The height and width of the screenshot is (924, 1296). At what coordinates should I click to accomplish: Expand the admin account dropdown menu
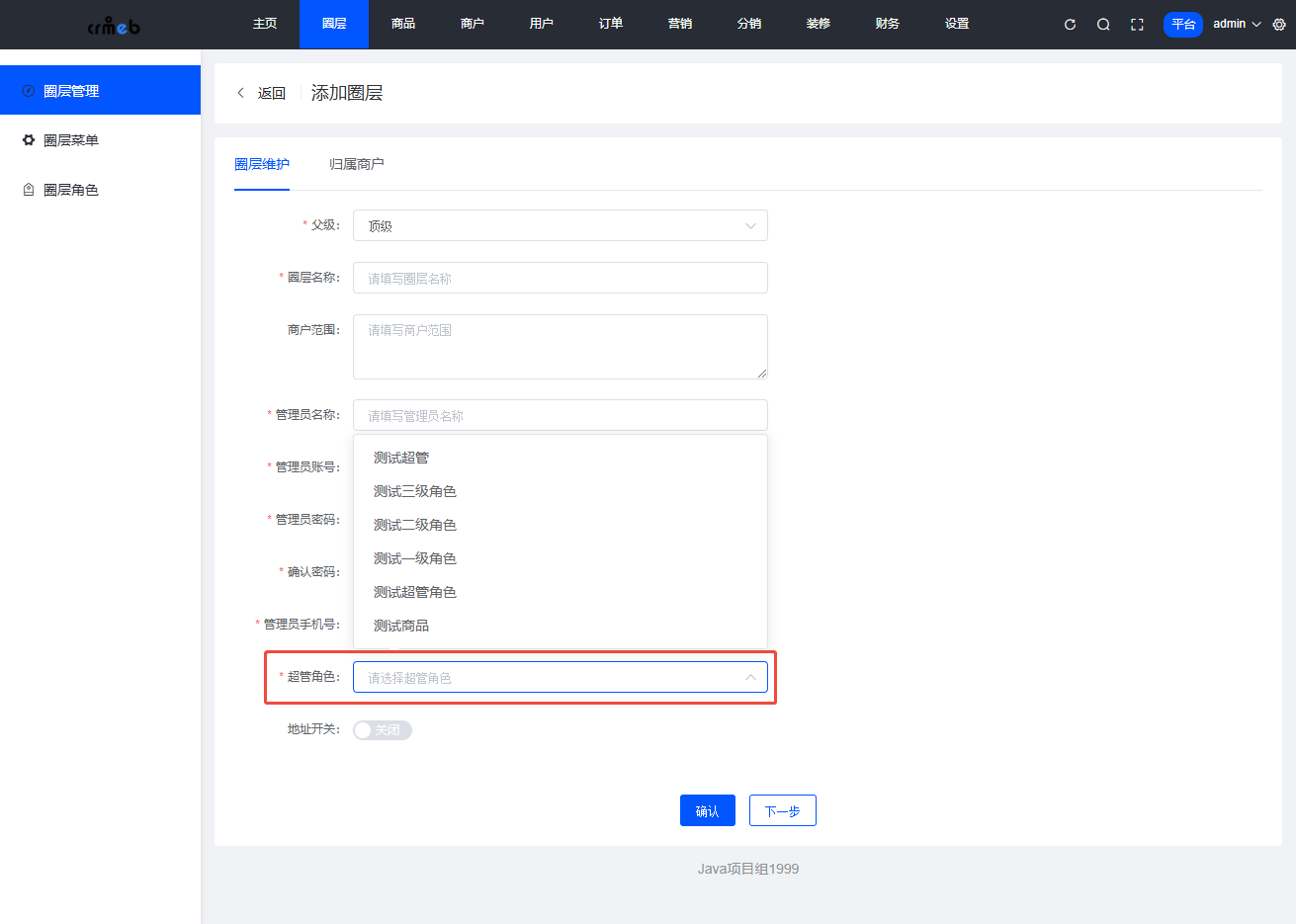click(1235, 24)
